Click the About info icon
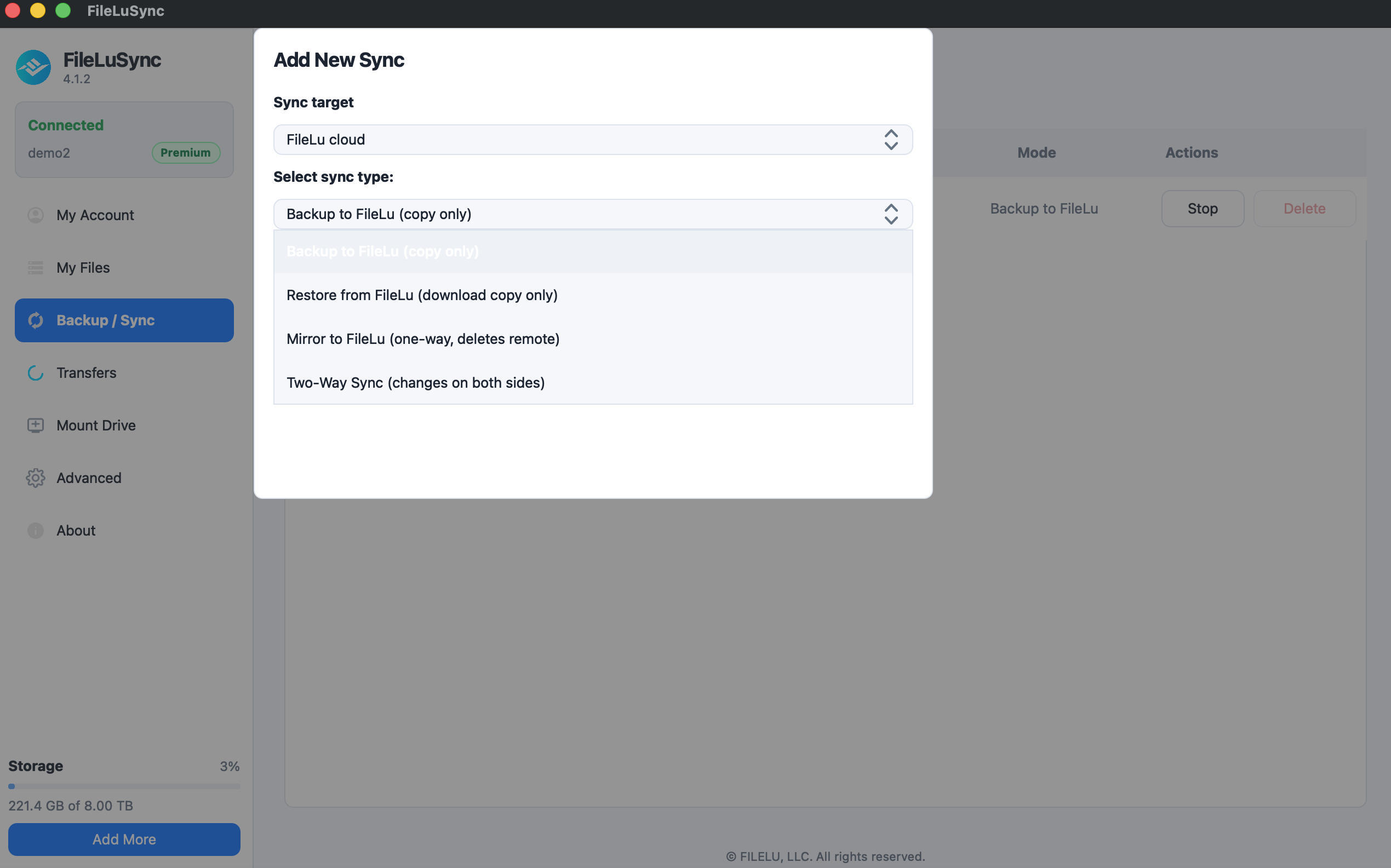 click(36, 531)
